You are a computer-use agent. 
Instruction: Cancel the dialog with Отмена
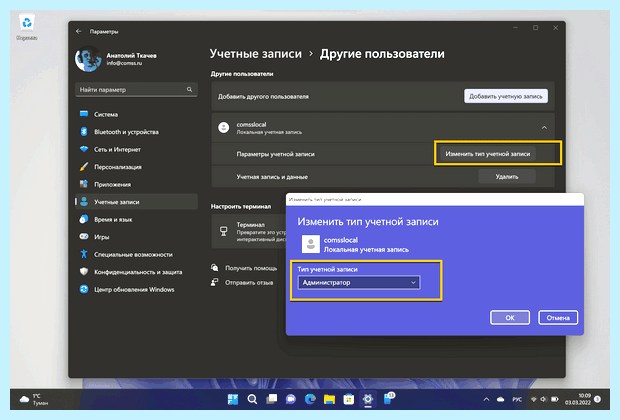tap(558, 318)
